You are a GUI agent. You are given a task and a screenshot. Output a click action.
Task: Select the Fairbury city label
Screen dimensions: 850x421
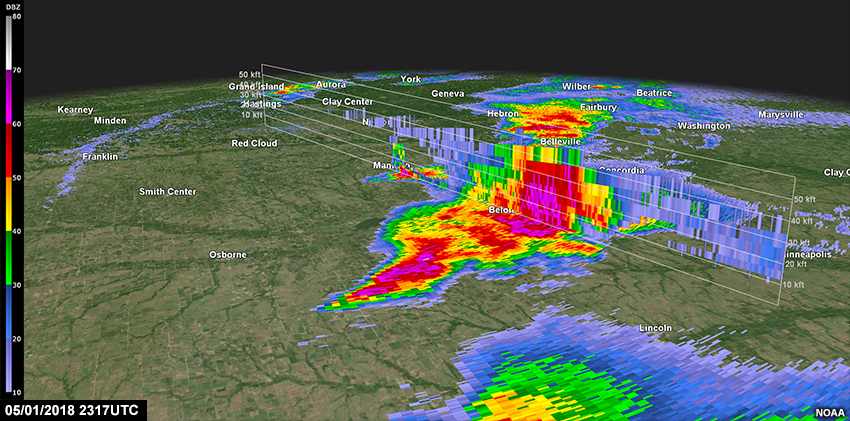[598, 108]
